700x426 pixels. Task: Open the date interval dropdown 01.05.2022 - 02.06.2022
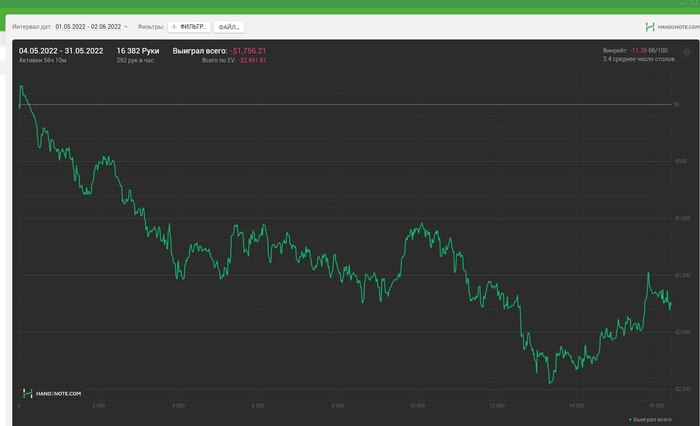(92, 27)
